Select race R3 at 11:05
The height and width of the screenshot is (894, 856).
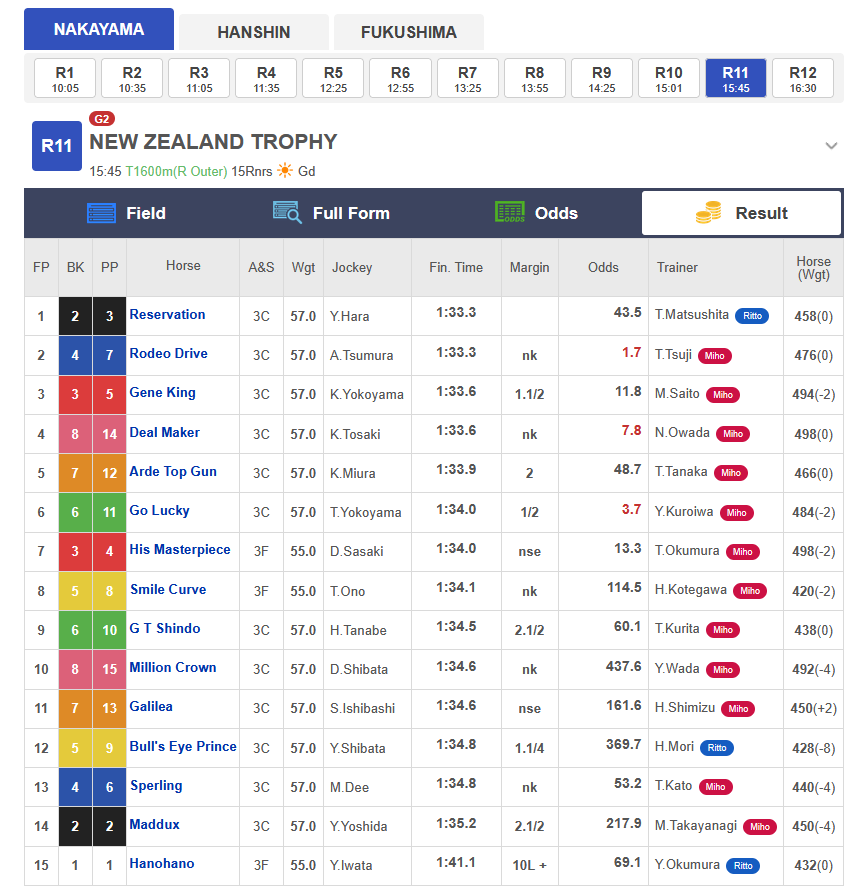(199, 79)
